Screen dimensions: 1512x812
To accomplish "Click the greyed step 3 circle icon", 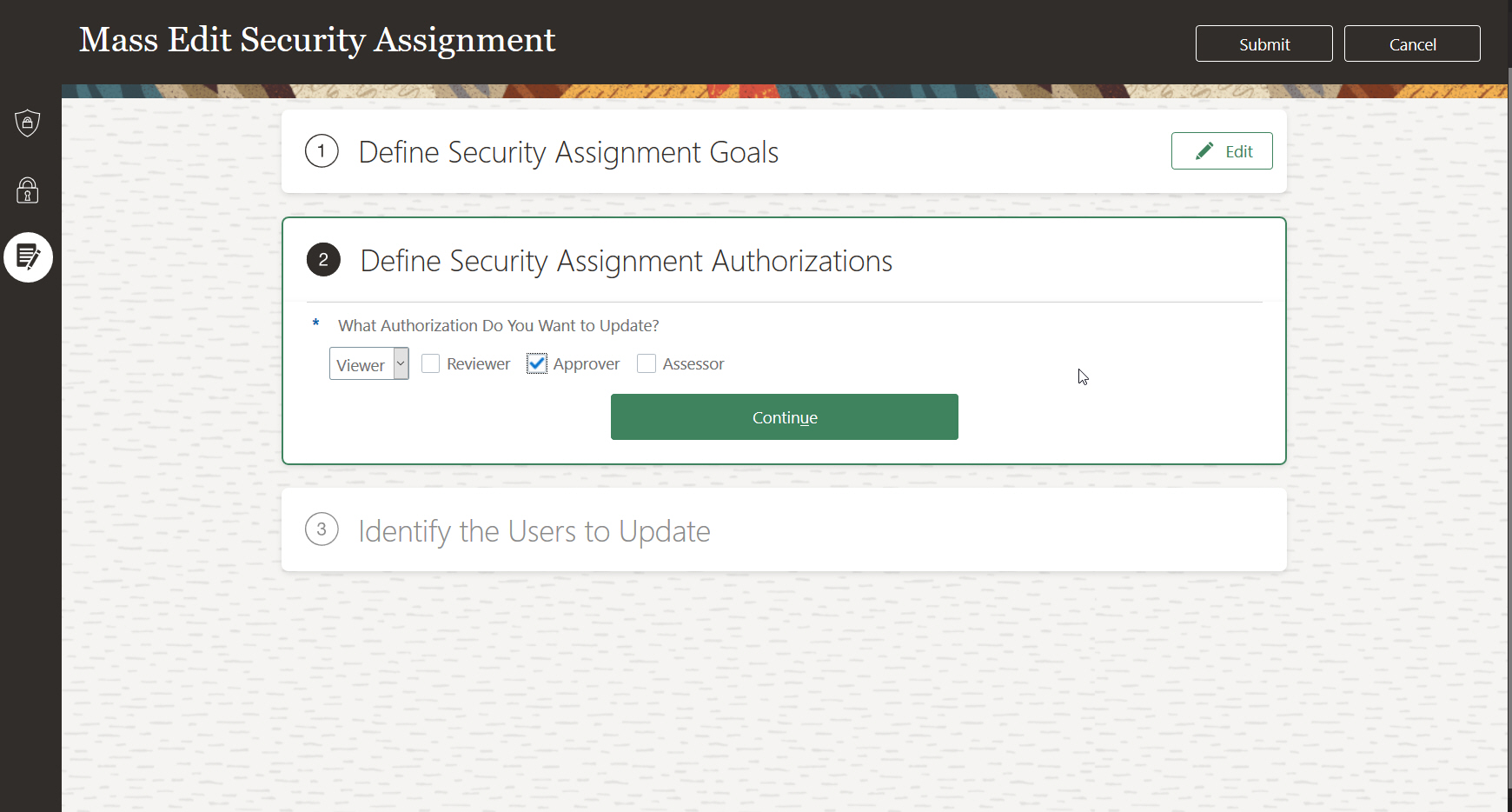I will click(x=322, y=529).
